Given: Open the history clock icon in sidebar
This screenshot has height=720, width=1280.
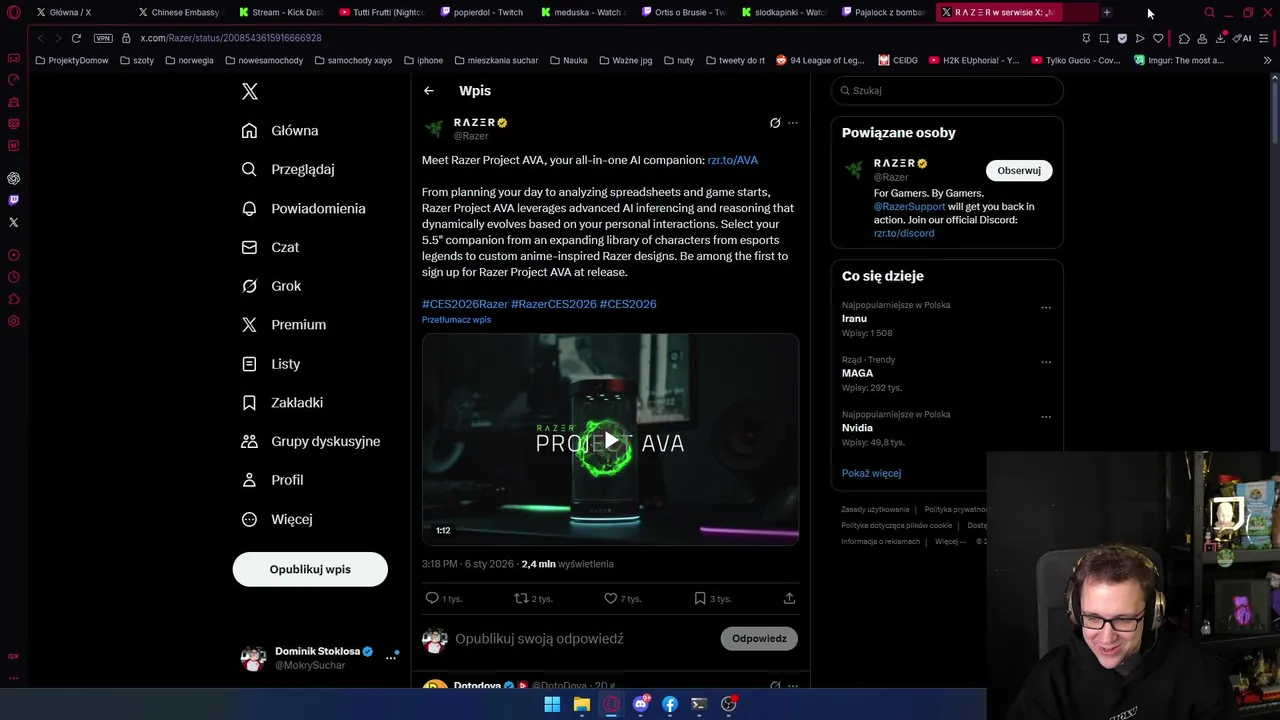Looking at the screenshot, I should 13,277.
